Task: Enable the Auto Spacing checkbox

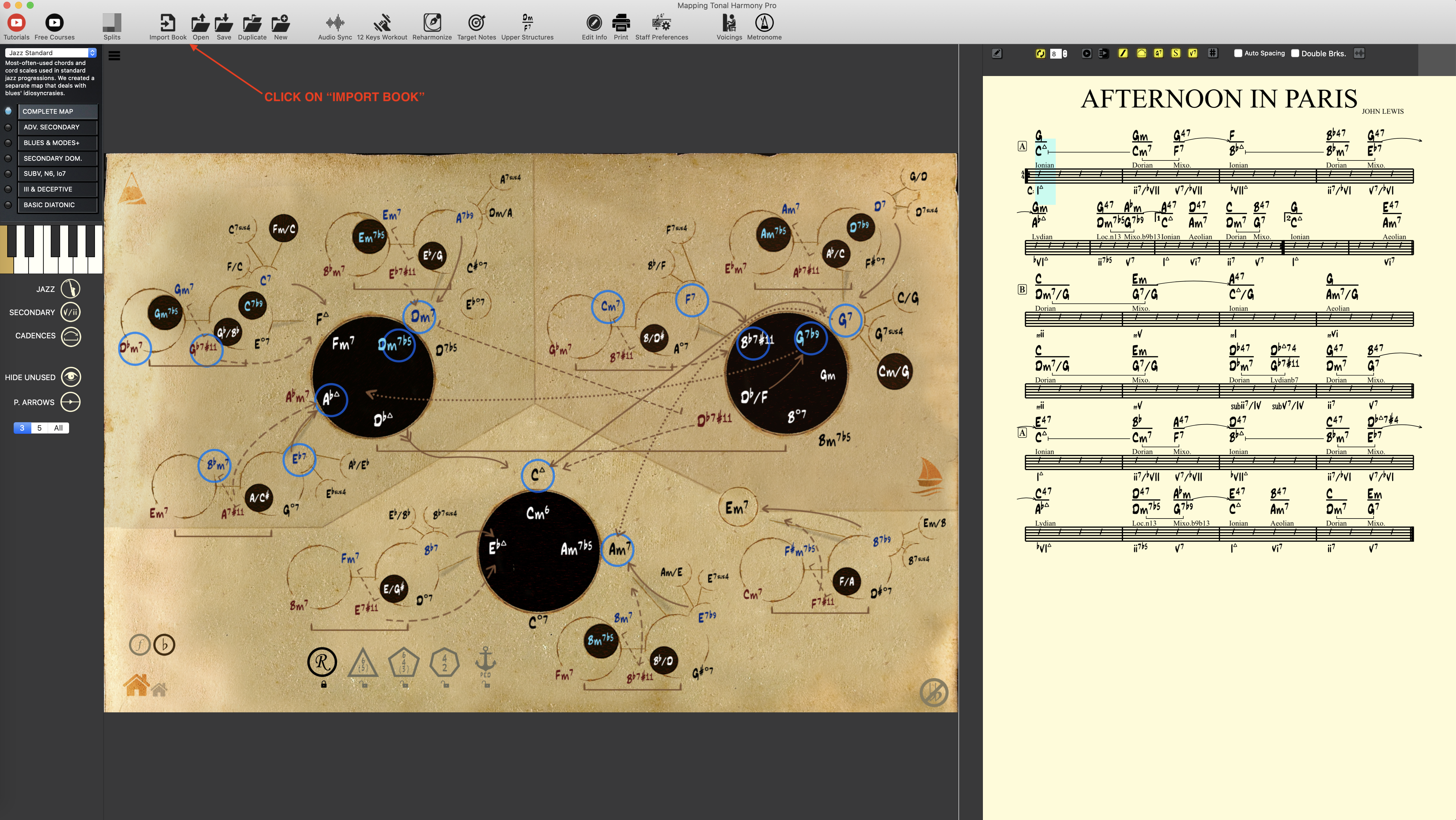Action: pos(1238,53)
